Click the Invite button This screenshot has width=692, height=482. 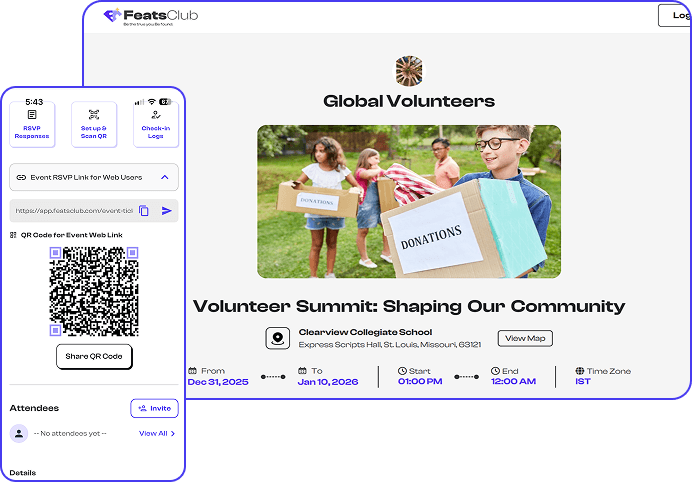click(154, 408)
